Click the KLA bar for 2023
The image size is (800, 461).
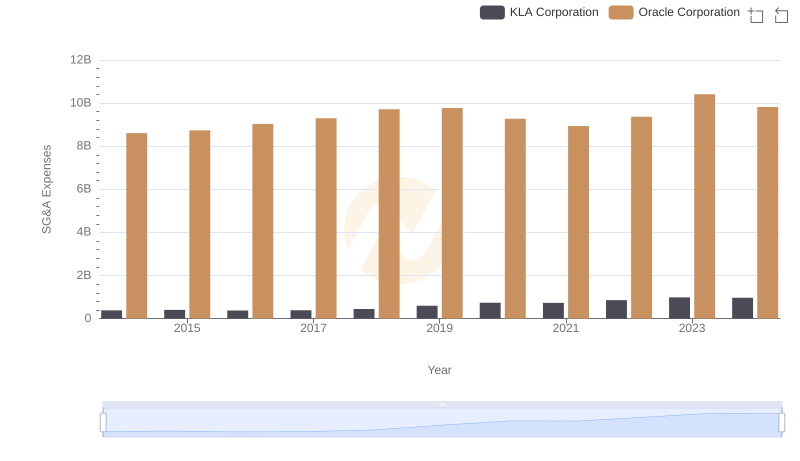679,308
